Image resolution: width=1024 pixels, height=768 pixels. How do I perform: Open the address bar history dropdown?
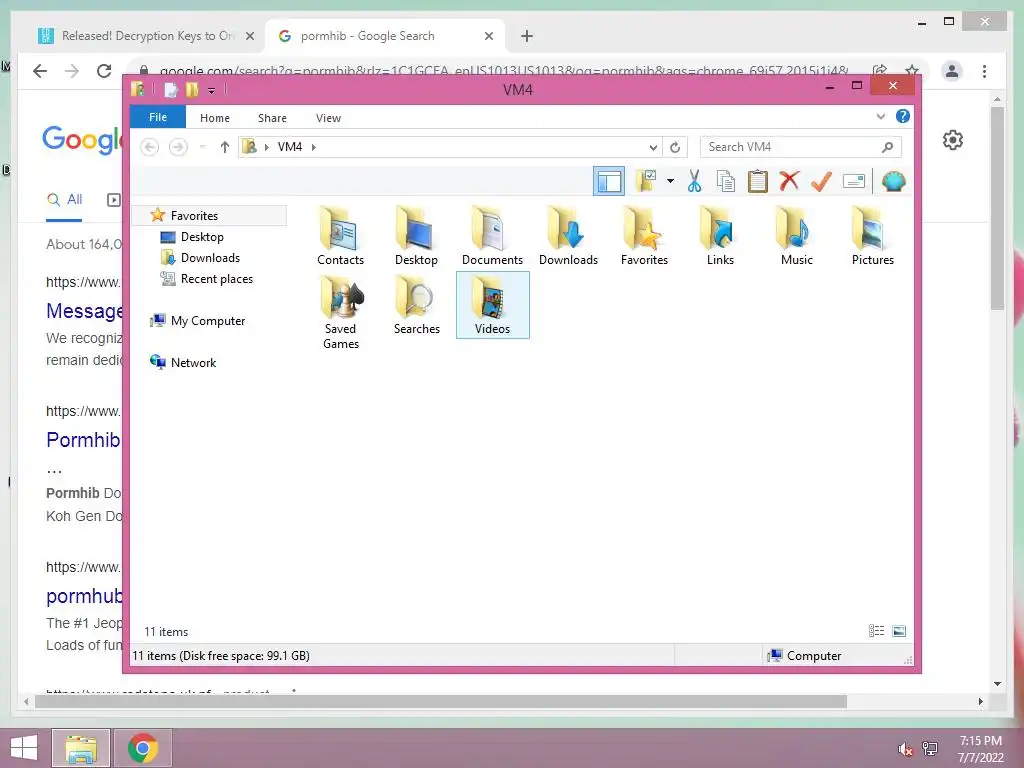click(x=653, y=148)
